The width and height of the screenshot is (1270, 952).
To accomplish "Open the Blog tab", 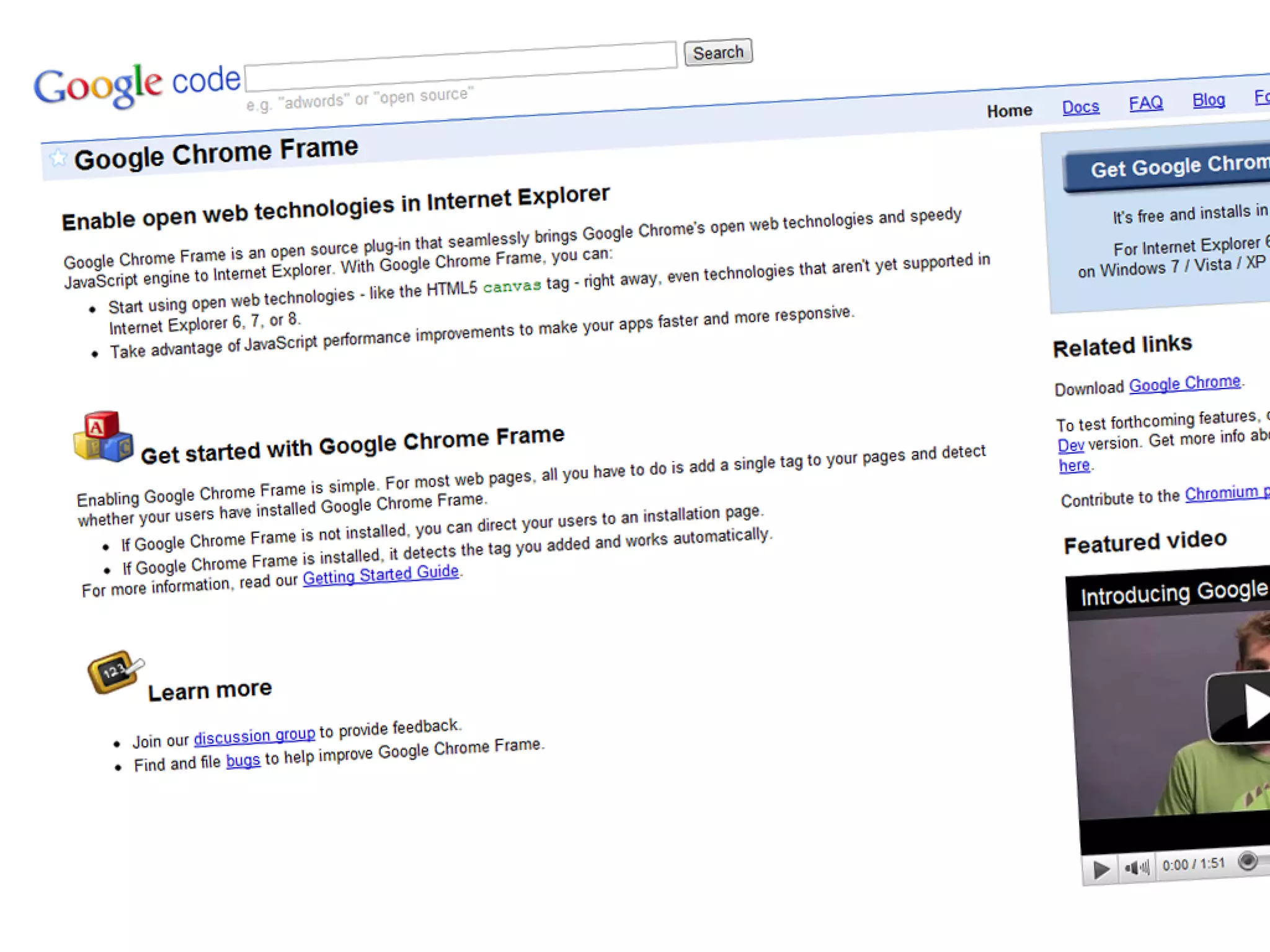I will click(1209, 100).
